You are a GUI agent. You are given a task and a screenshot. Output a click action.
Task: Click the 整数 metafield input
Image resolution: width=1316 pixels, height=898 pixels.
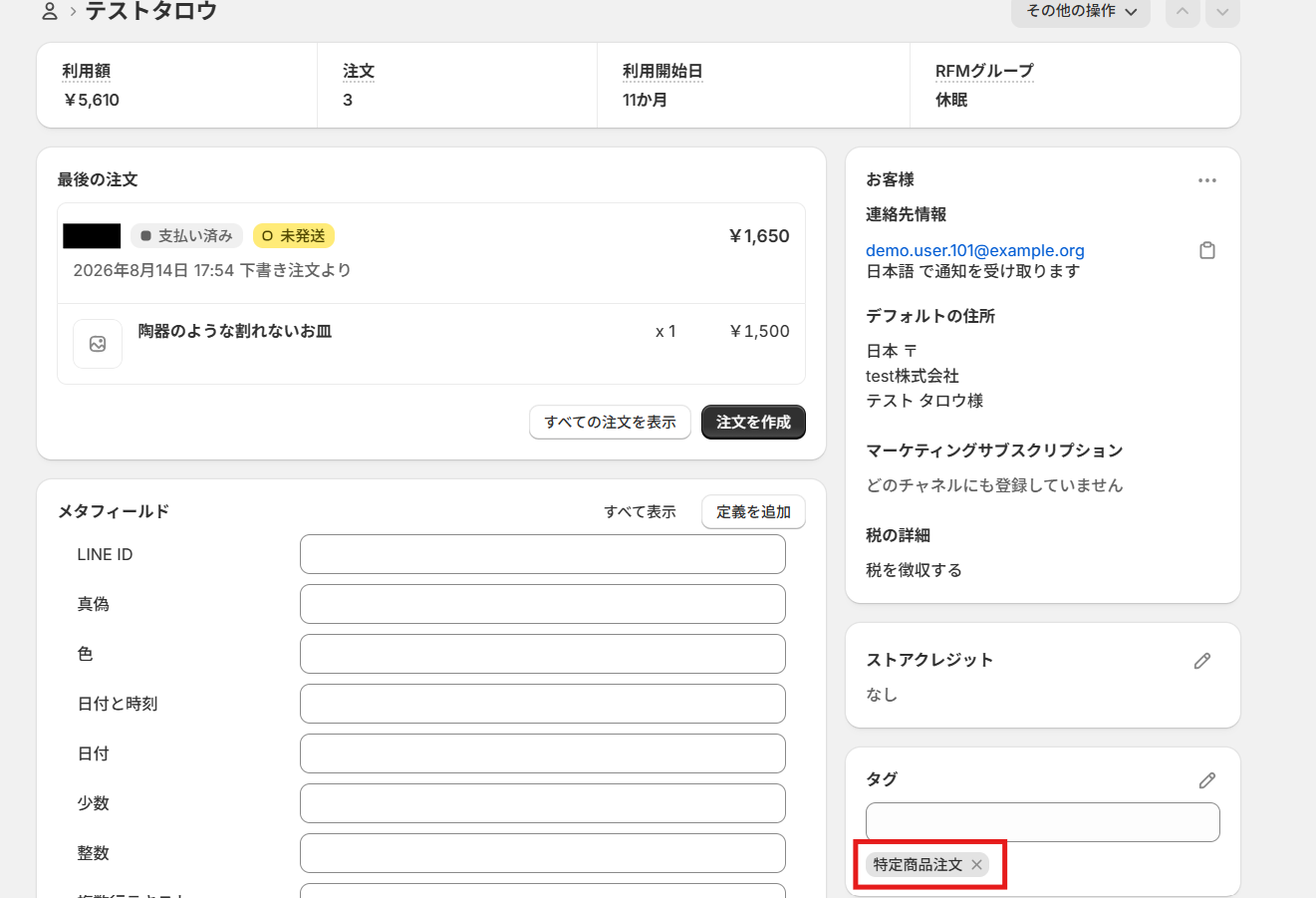[x=543, y=853]
